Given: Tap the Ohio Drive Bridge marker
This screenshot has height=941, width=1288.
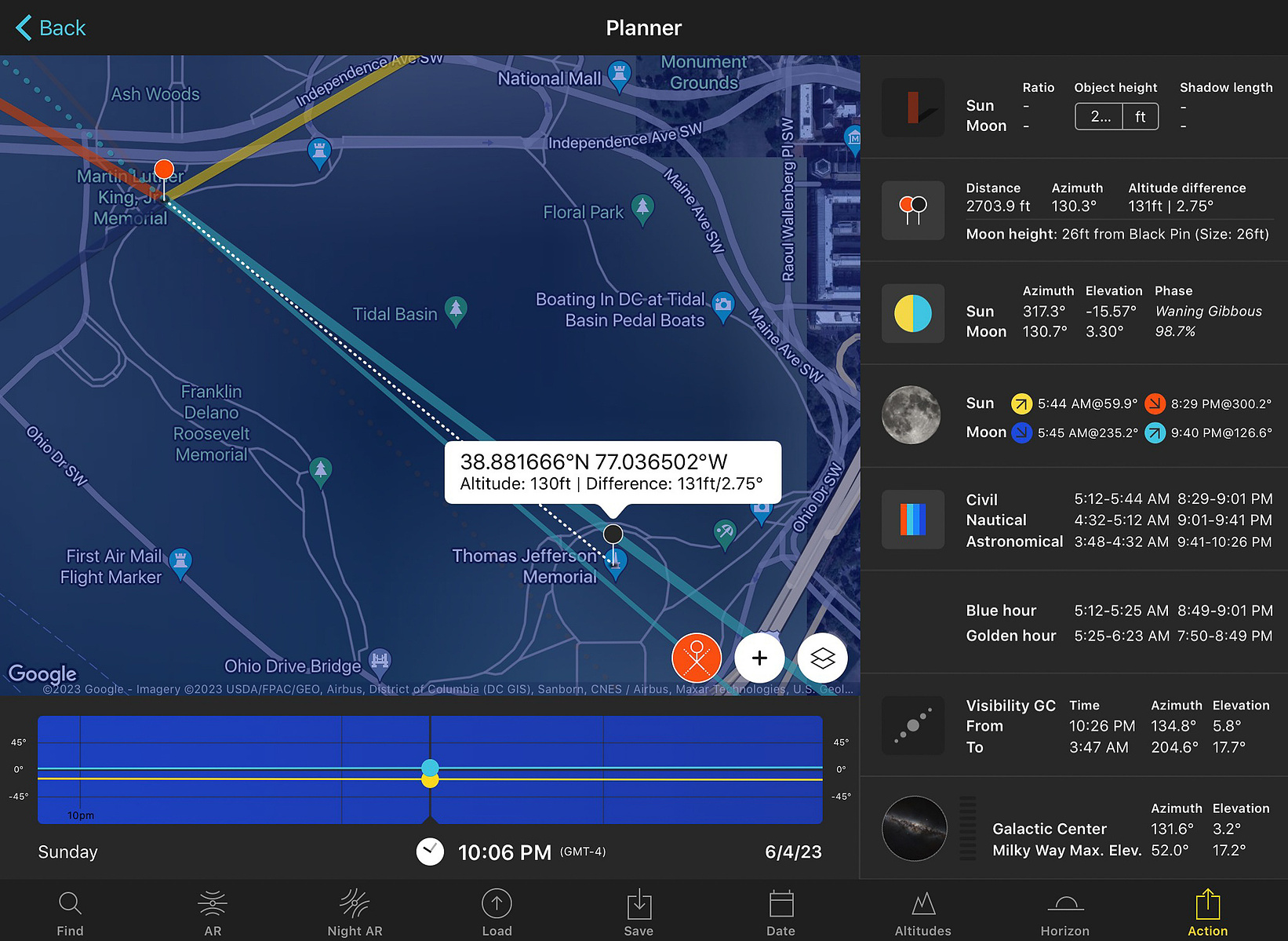Looking at the screenshot, I should click(380, 663).
